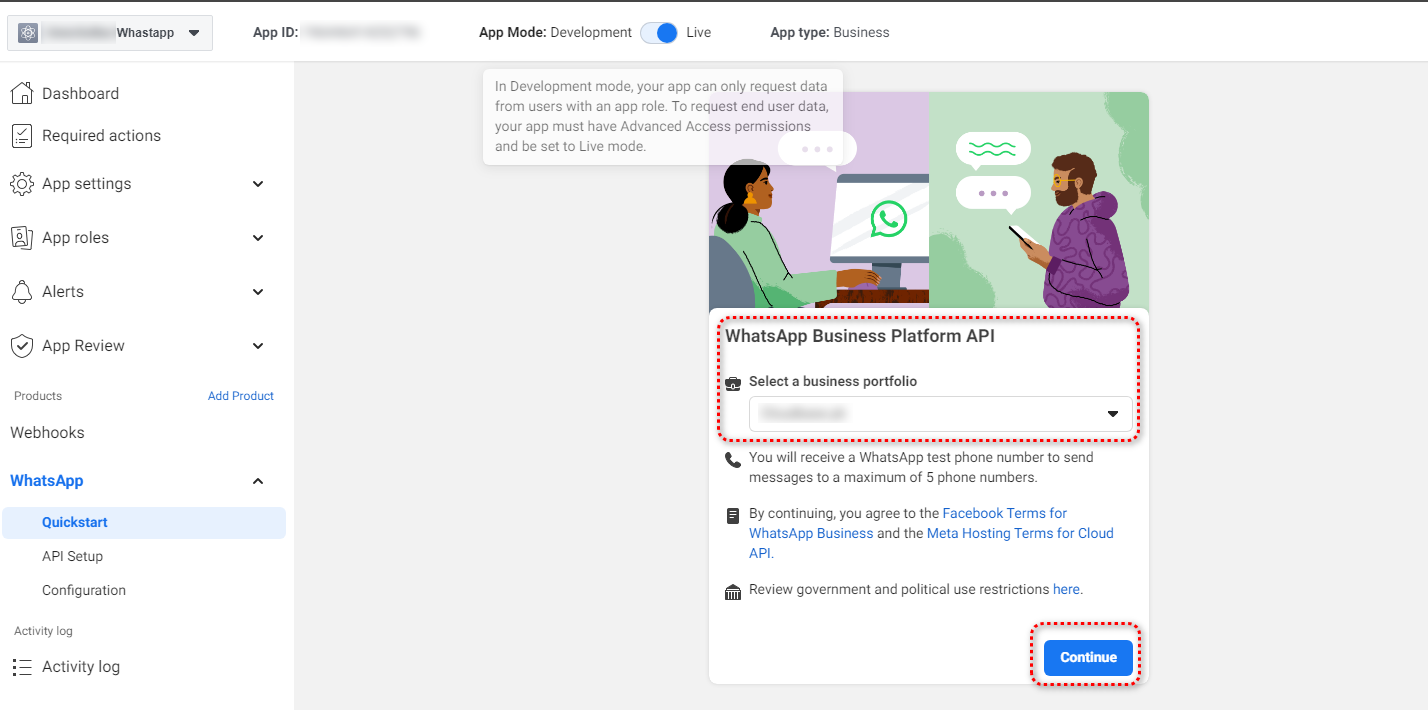
Task: Click the App roles person icon
Action: (22, 238)
